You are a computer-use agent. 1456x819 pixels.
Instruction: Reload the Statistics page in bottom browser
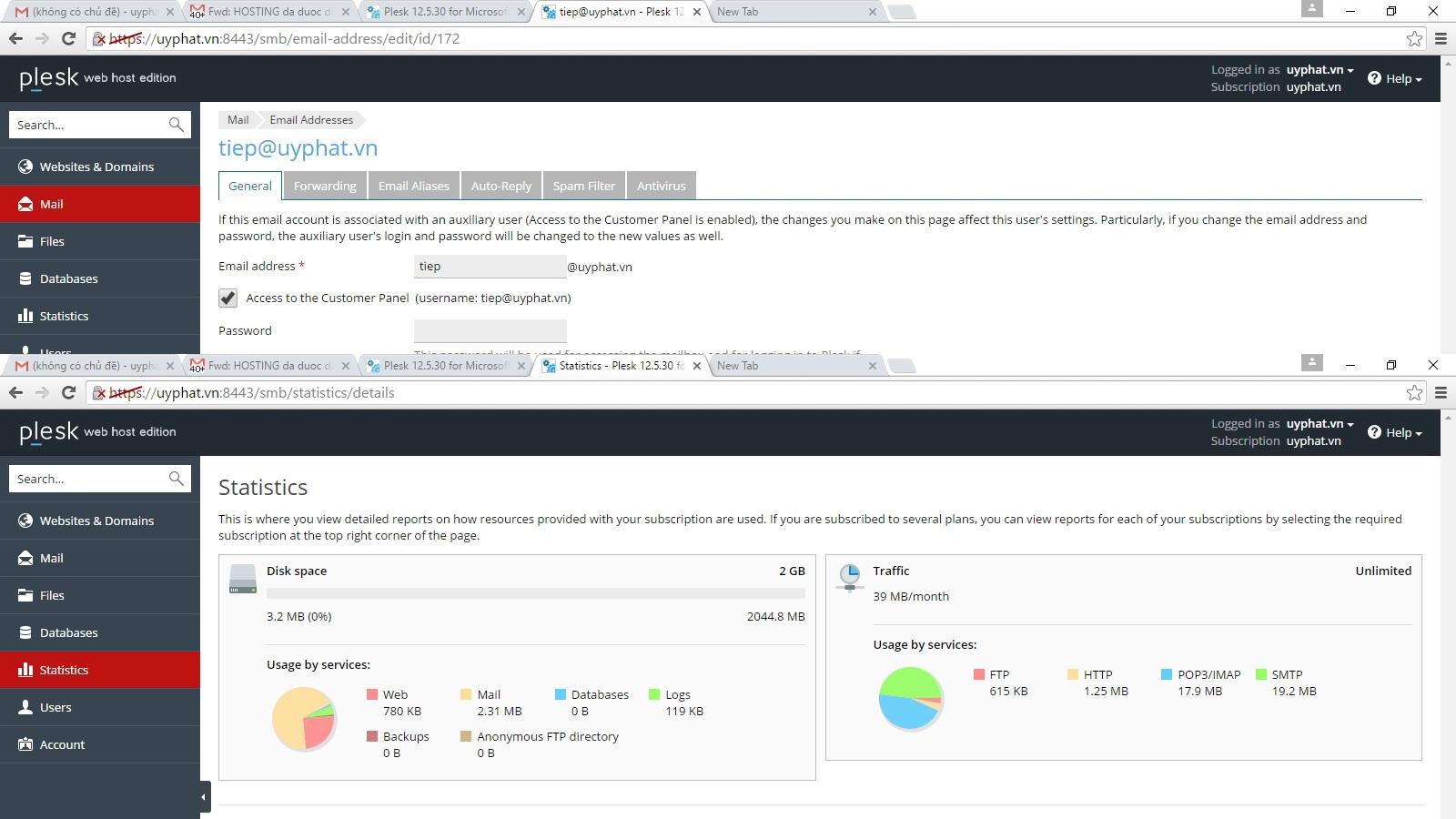(x=68, y=392)
